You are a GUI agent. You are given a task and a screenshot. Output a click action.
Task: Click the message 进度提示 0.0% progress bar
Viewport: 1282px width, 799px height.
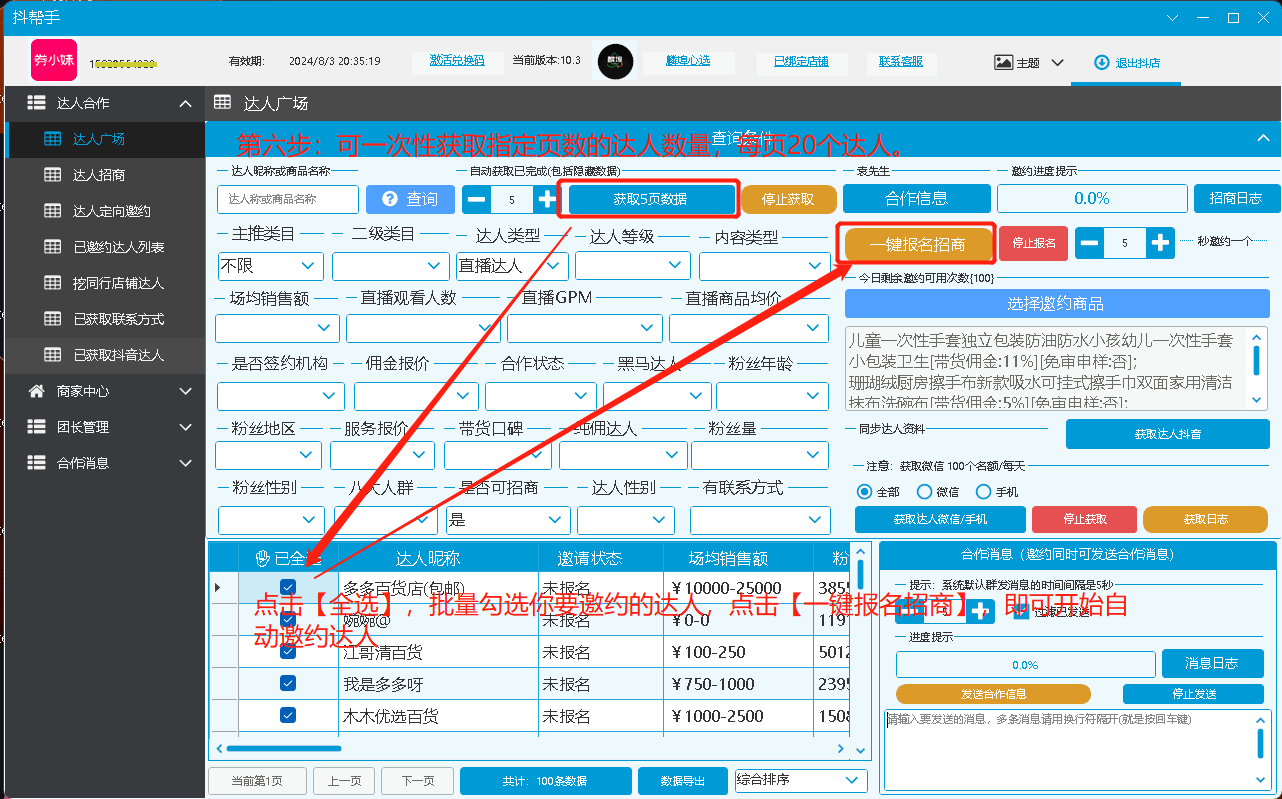click(1025, 664)
